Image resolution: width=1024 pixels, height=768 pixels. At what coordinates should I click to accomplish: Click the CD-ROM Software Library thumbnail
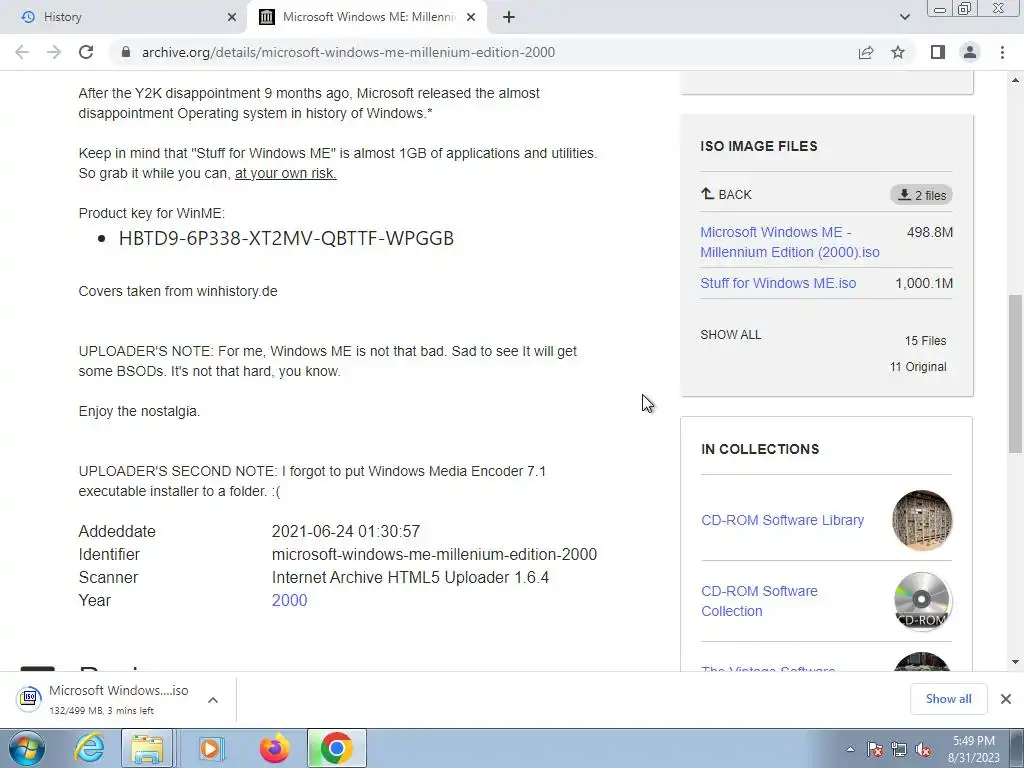[921, 520]
